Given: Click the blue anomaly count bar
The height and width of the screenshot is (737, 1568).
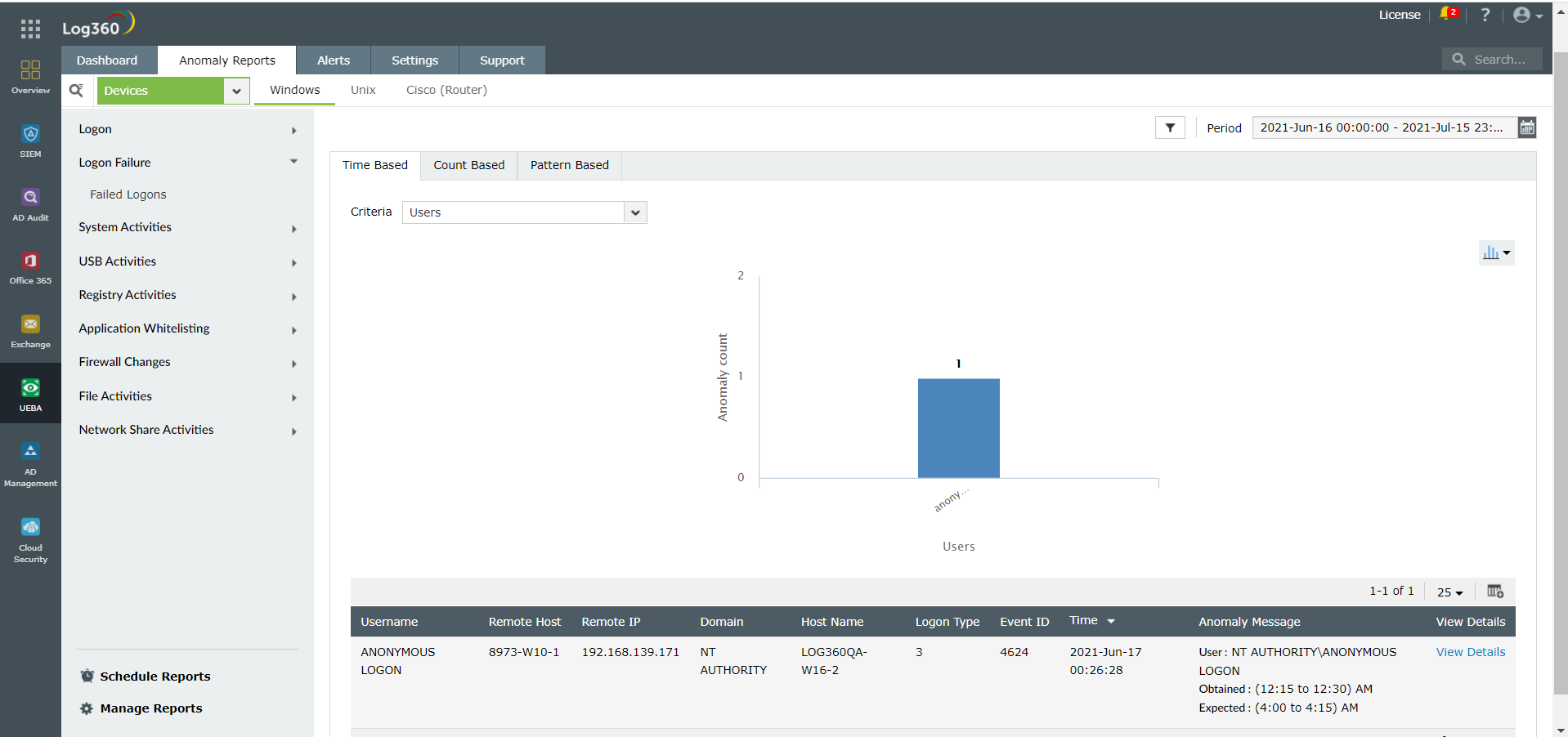Looking at the screenshot, I should tap(958, 428).
